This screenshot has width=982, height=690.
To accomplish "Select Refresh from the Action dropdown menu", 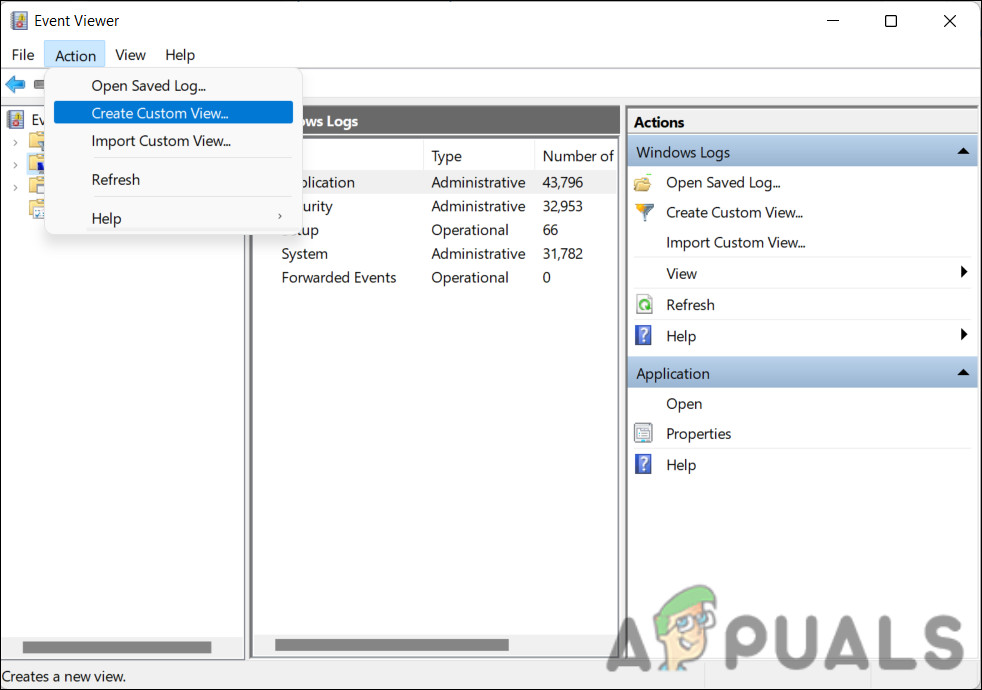I will click(115, 179).
